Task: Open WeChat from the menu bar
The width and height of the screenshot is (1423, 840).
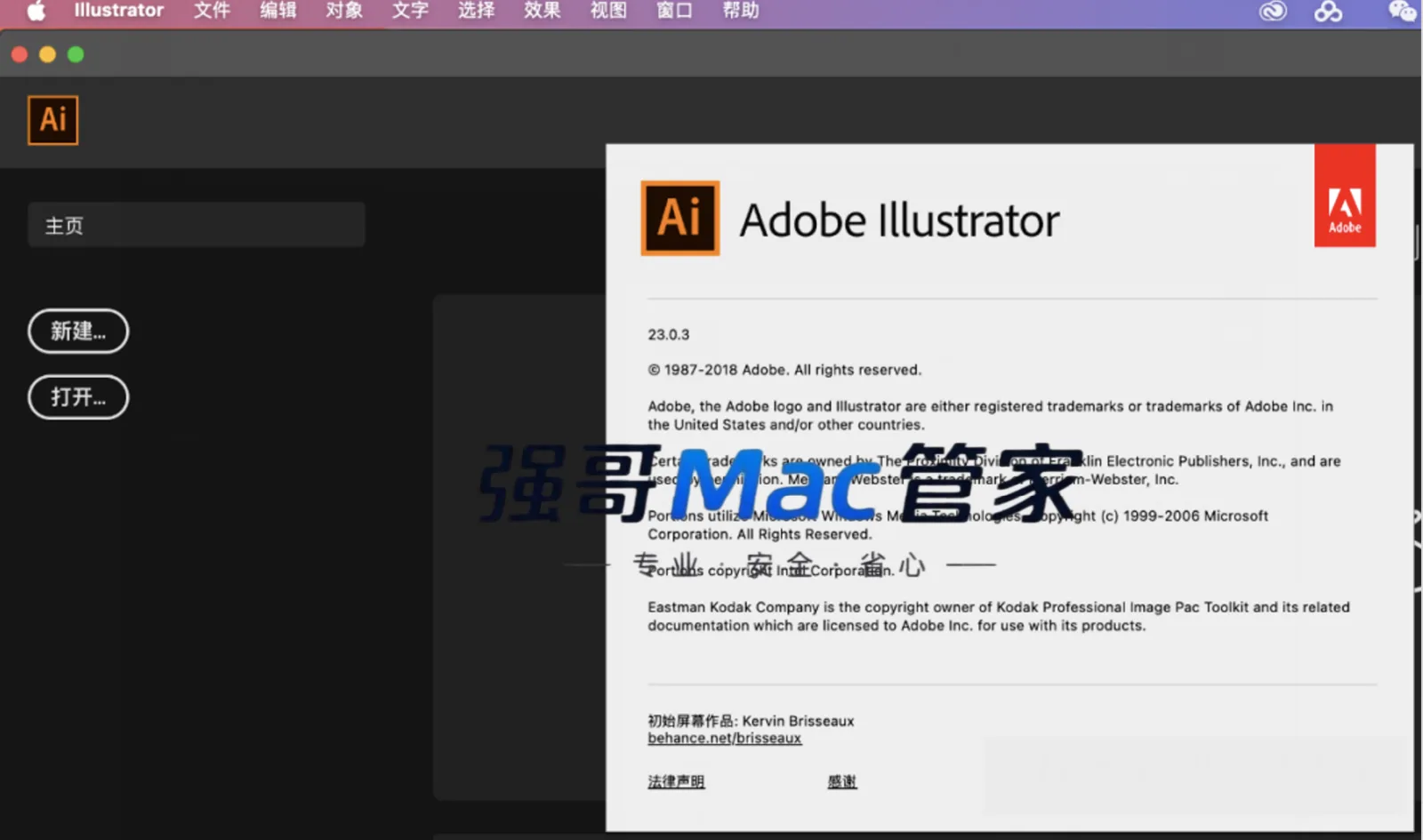Action: 1402,11
